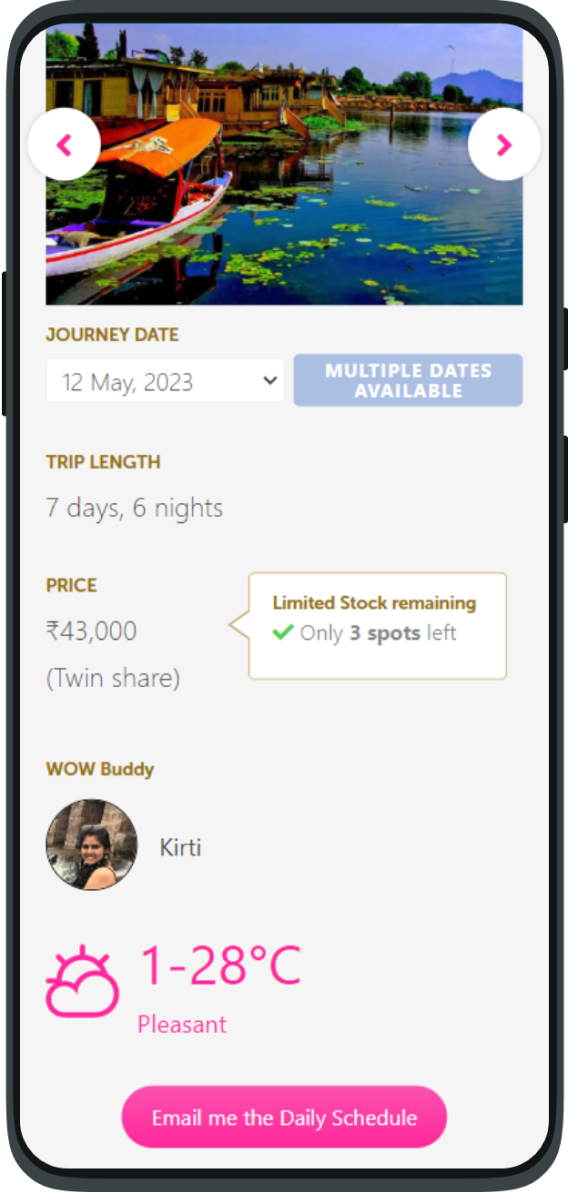The height and width of the screenshot is (1192, 568).
Task: Click the WOW Buddy heading
Action: click(100, 769)
